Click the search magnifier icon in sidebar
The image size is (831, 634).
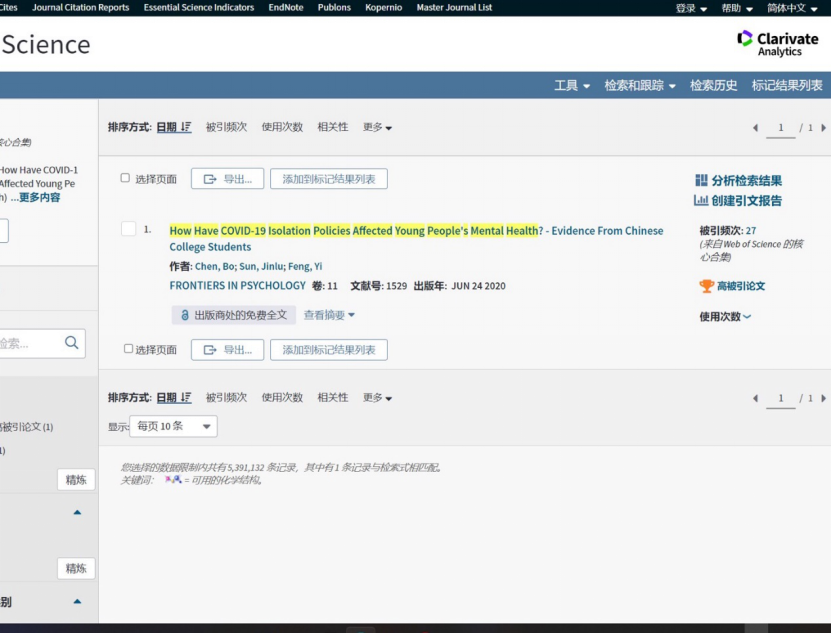coord(71,343)
